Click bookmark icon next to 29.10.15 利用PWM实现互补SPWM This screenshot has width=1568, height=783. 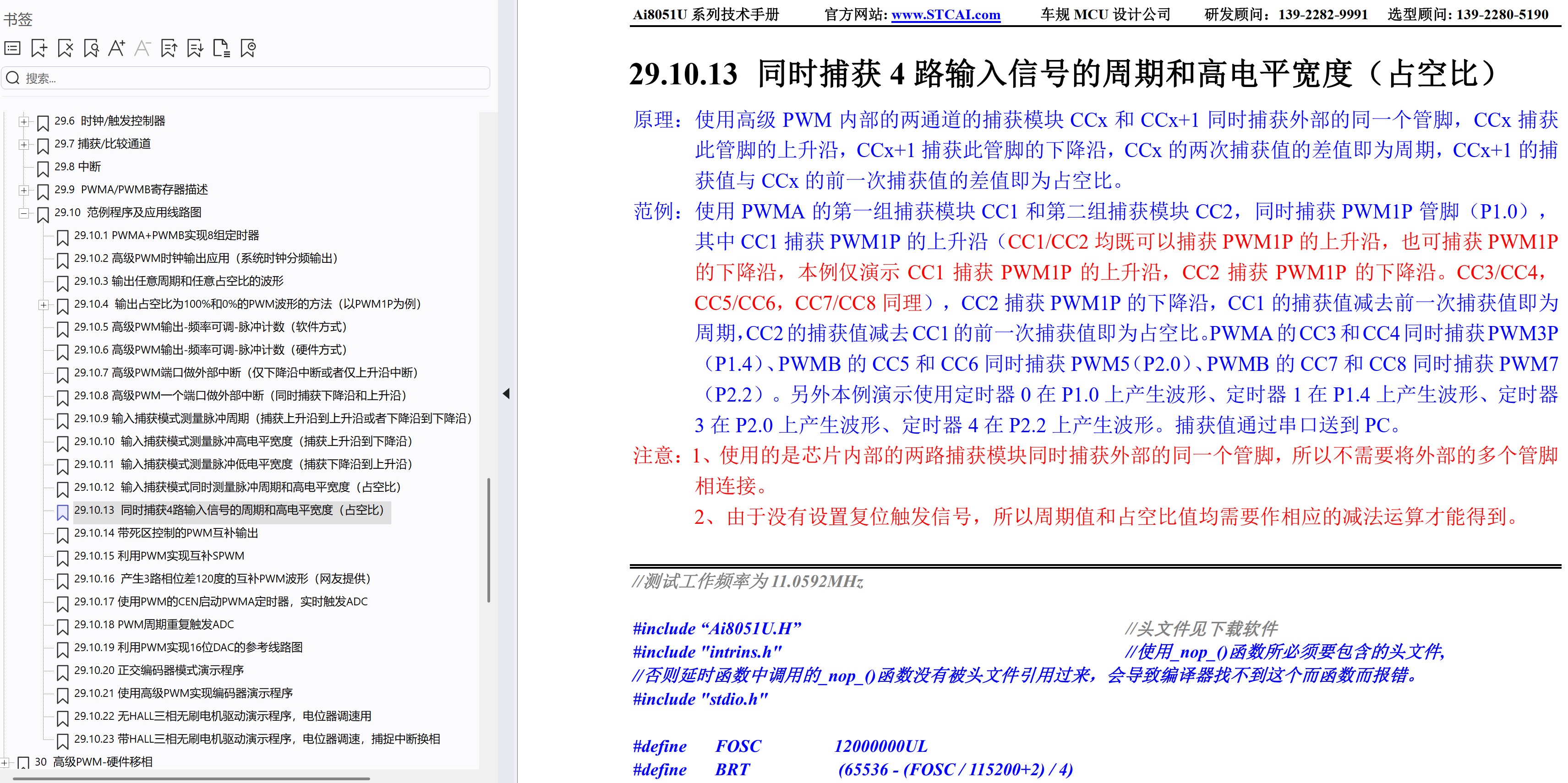62,559
